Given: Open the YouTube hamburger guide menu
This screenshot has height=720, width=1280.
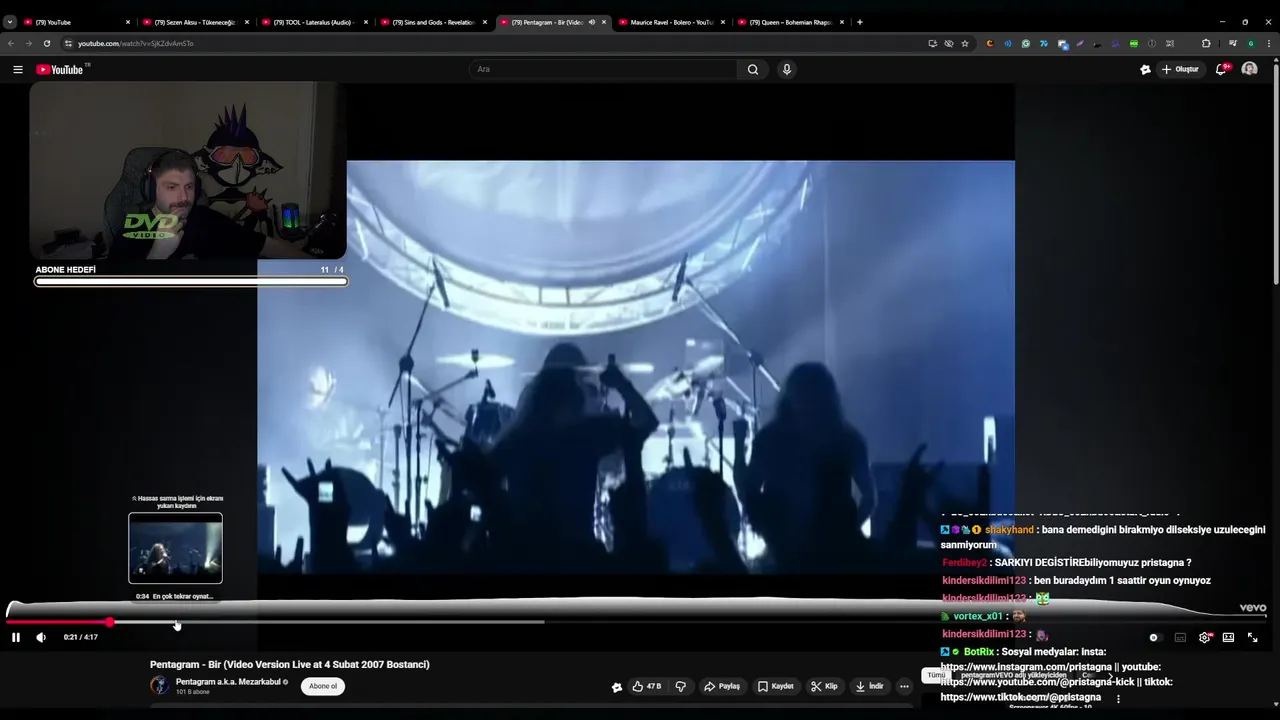Looking at the screenshot, I should [x=17, y=69].
